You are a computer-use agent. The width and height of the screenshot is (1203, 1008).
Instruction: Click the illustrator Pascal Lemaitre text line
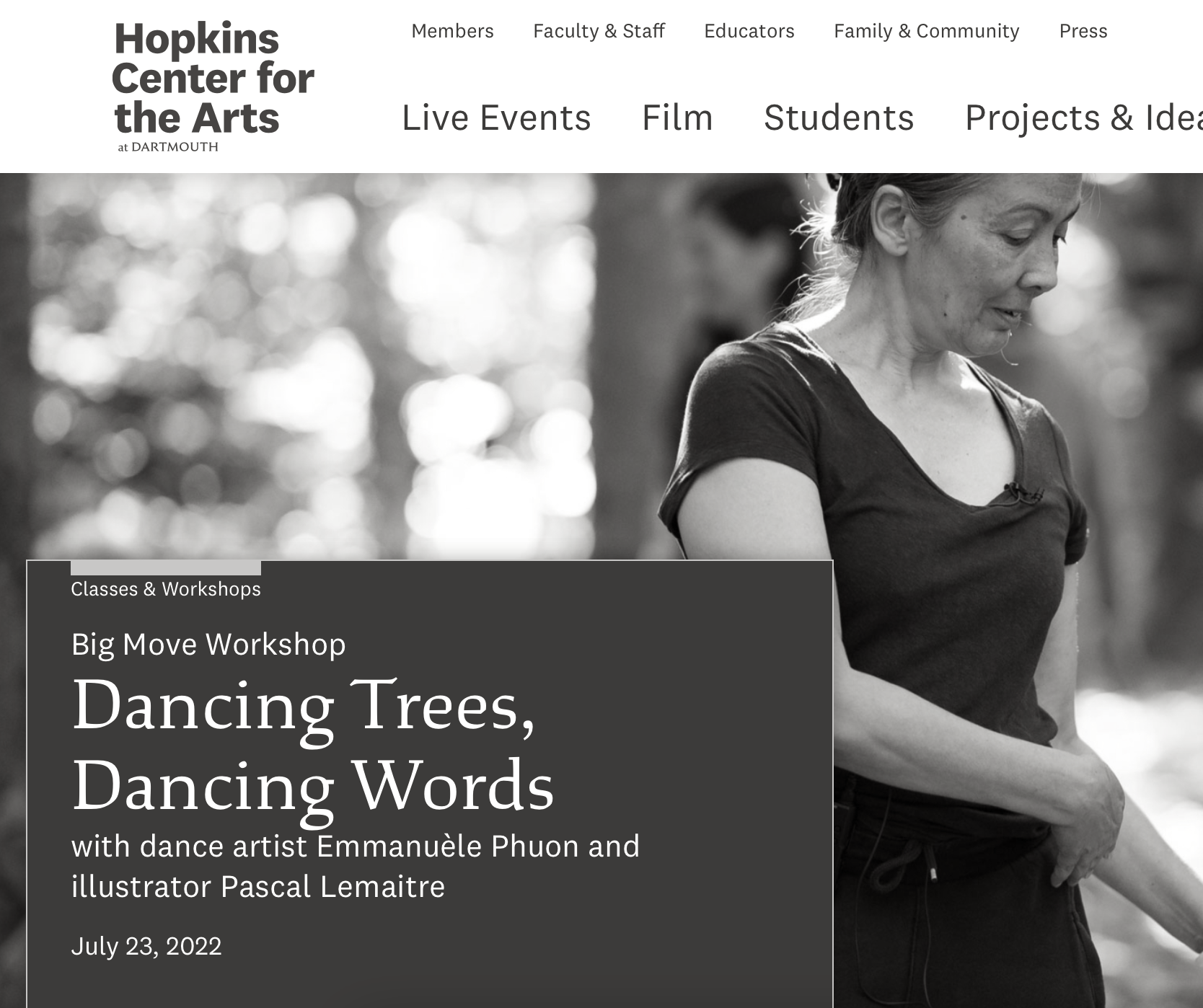257,886
